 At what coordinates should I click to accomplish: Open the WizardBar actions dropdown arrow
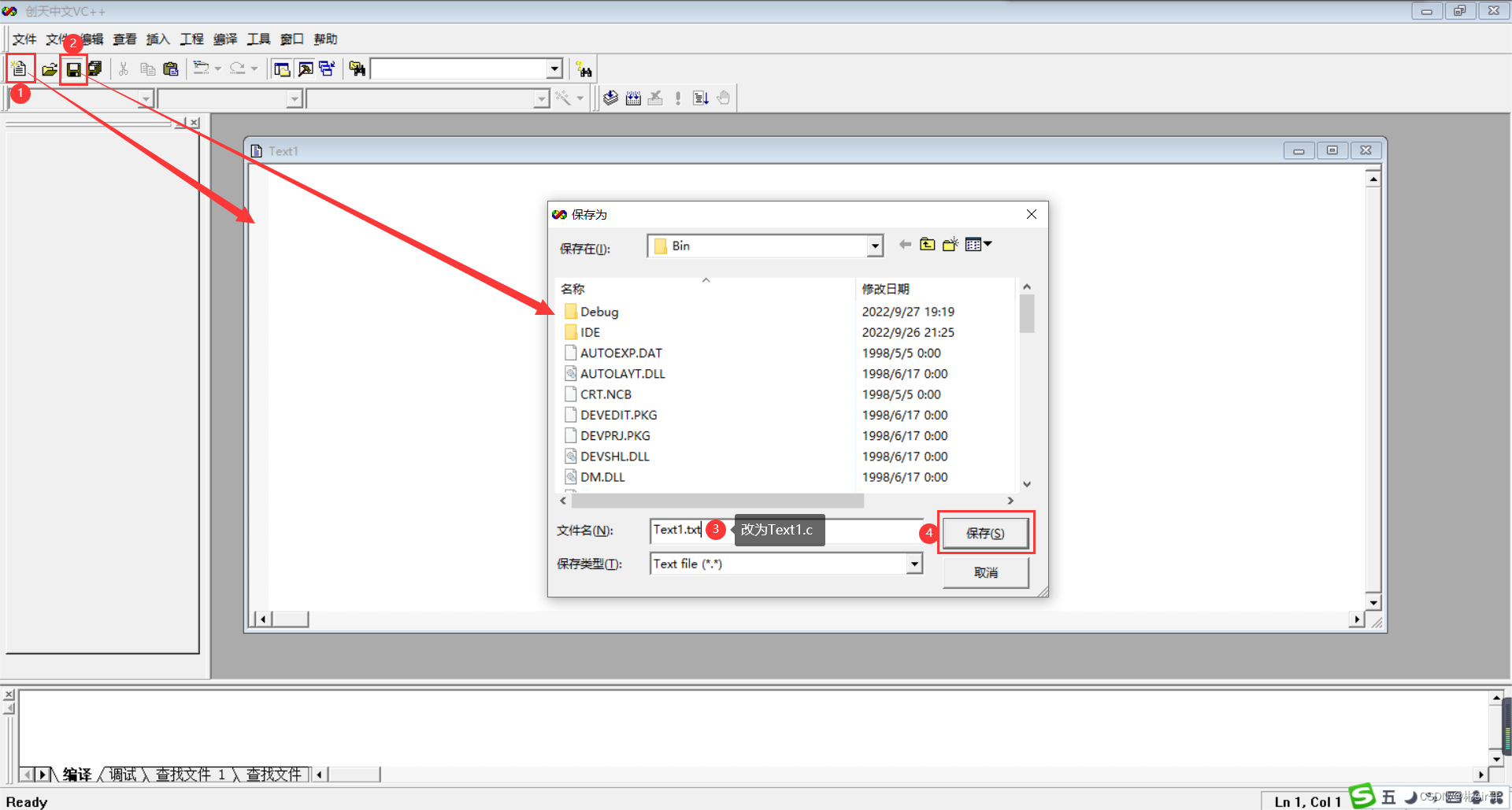pyautogui.click(x=580, y=98)
